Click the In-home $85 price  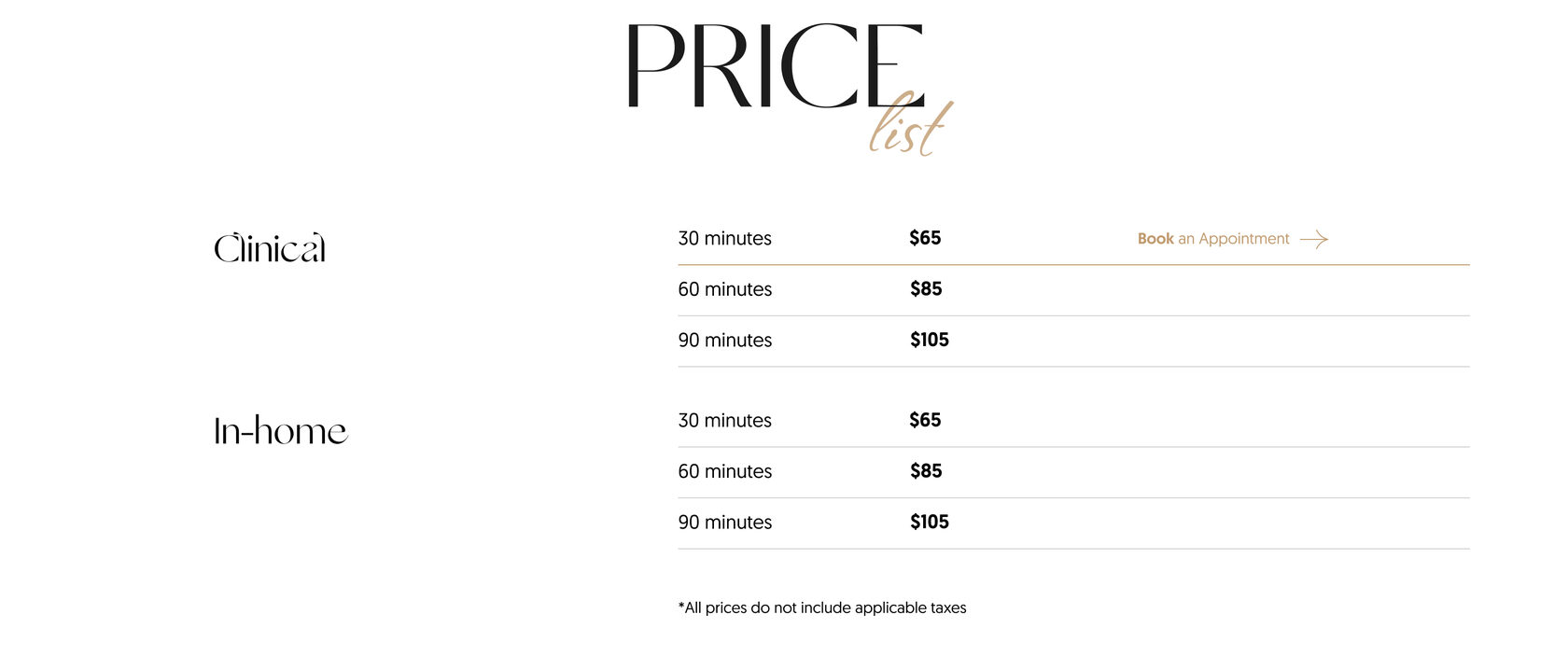tap(926, 471)
